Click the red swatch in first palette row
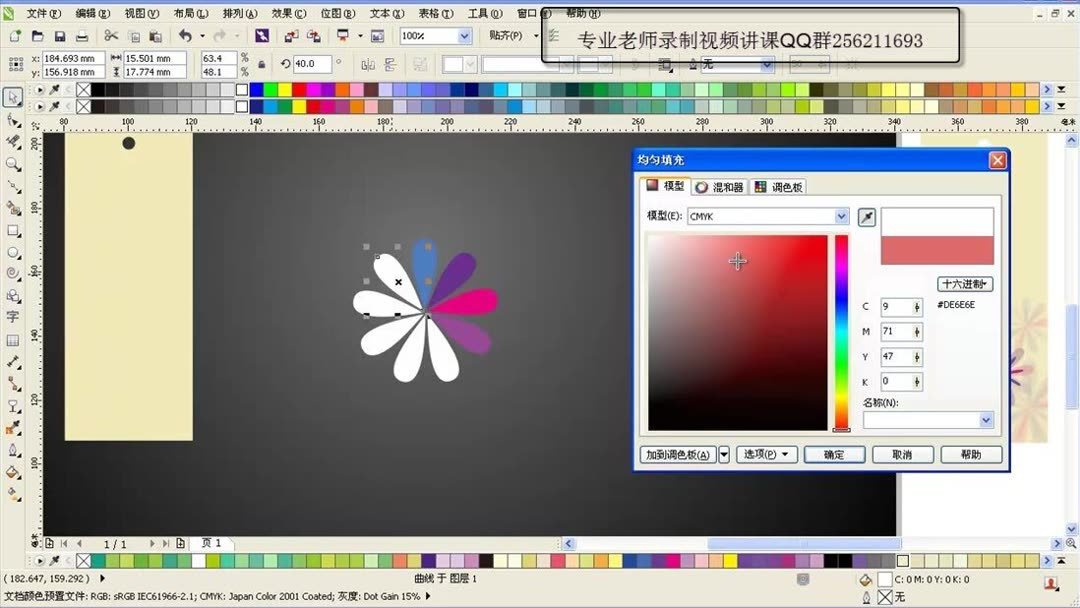This screenshot has height=608, width=1080. [299, 90]
